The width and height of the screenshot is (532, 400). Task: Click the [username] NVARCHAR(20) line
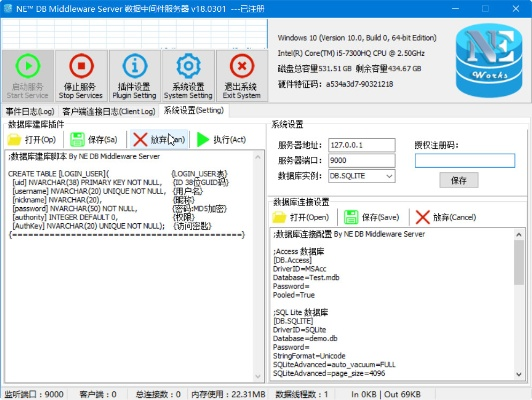coord(89,191)
